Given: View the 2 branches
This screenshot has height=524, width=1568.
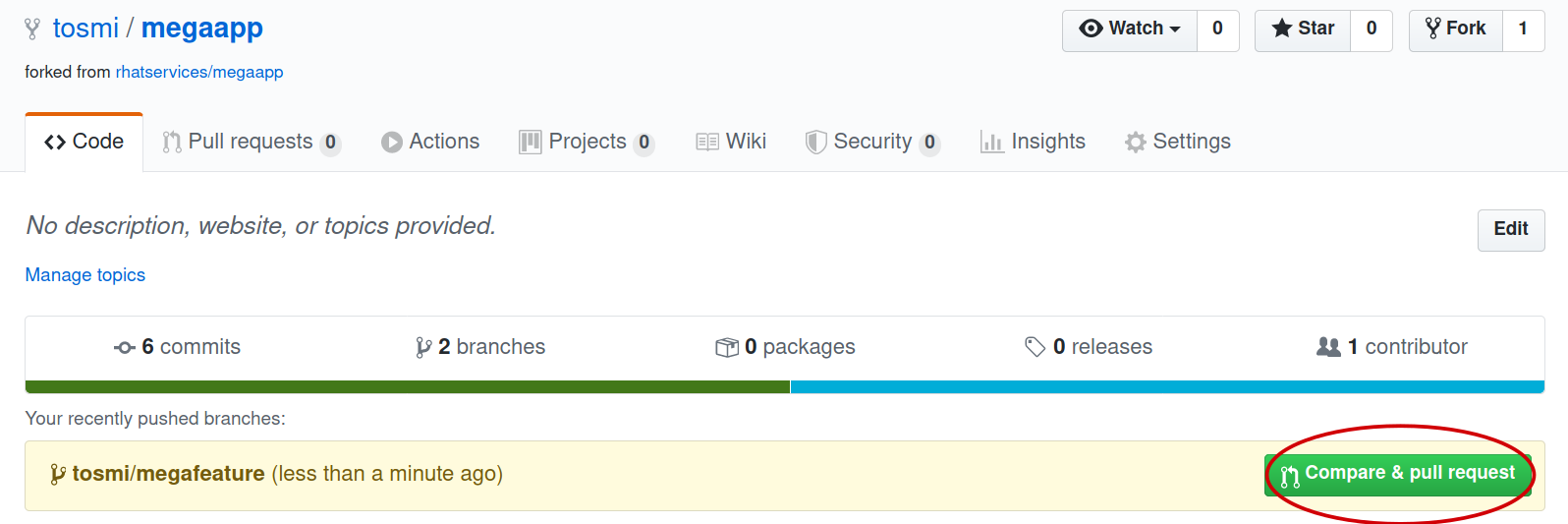Looking at the screenshot, I should pyautogui.click(x=480, y=347).
